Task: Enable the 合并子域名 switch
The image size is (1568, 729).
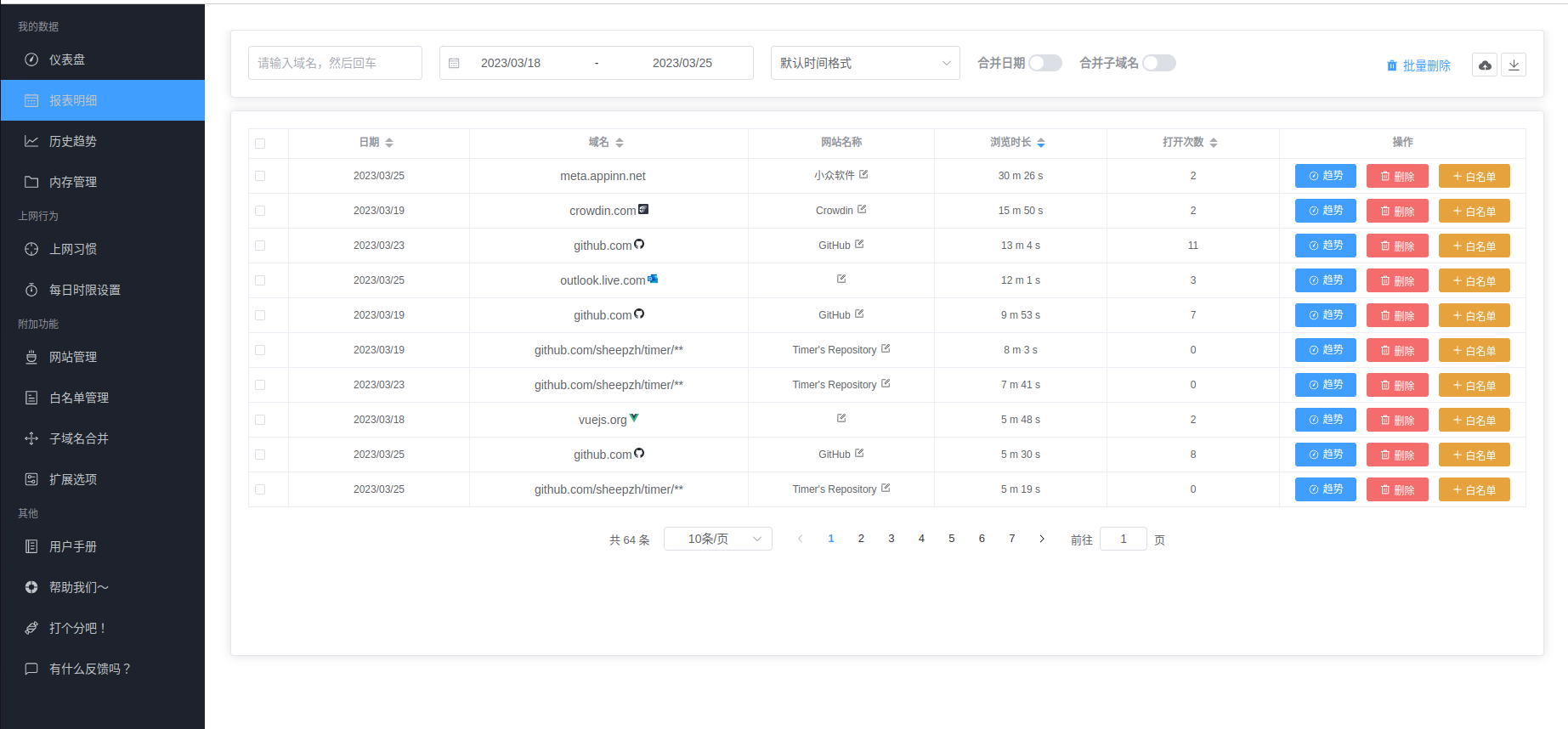Action: (x=1159, y=63)
